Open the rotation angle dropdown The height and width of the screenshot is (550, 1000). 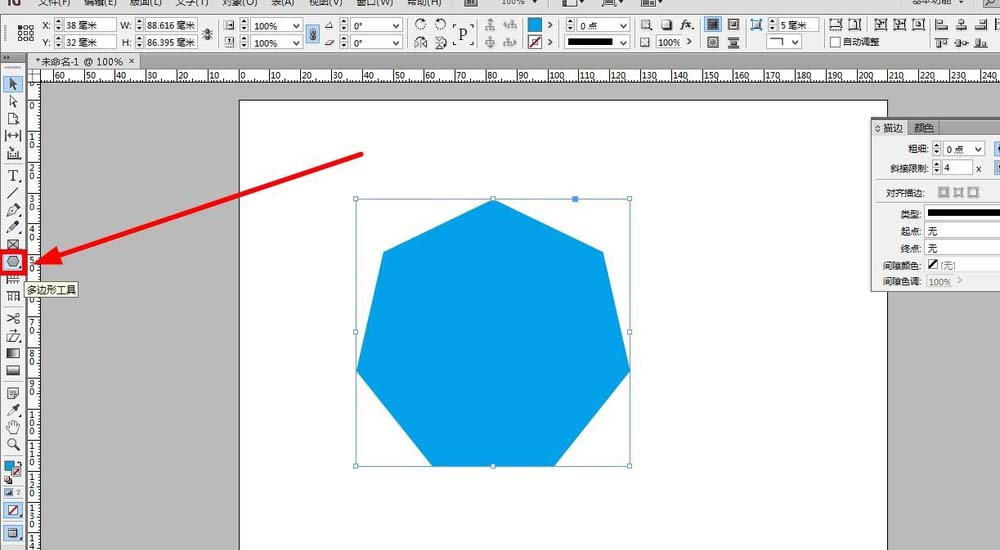[396, 26]
